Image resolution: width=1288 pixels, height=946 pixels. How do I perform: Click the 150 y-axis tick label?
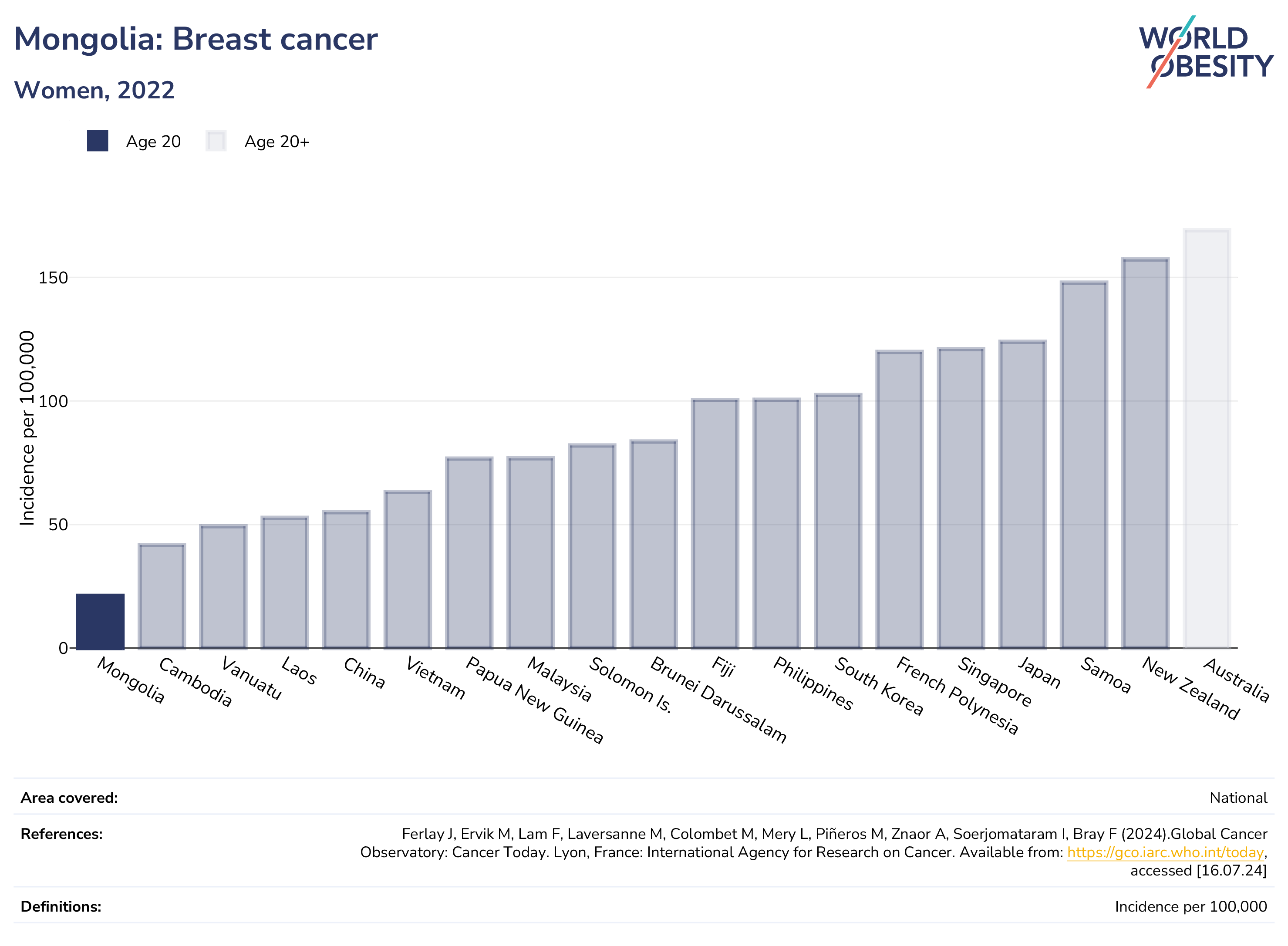click(x=53, y=278)
